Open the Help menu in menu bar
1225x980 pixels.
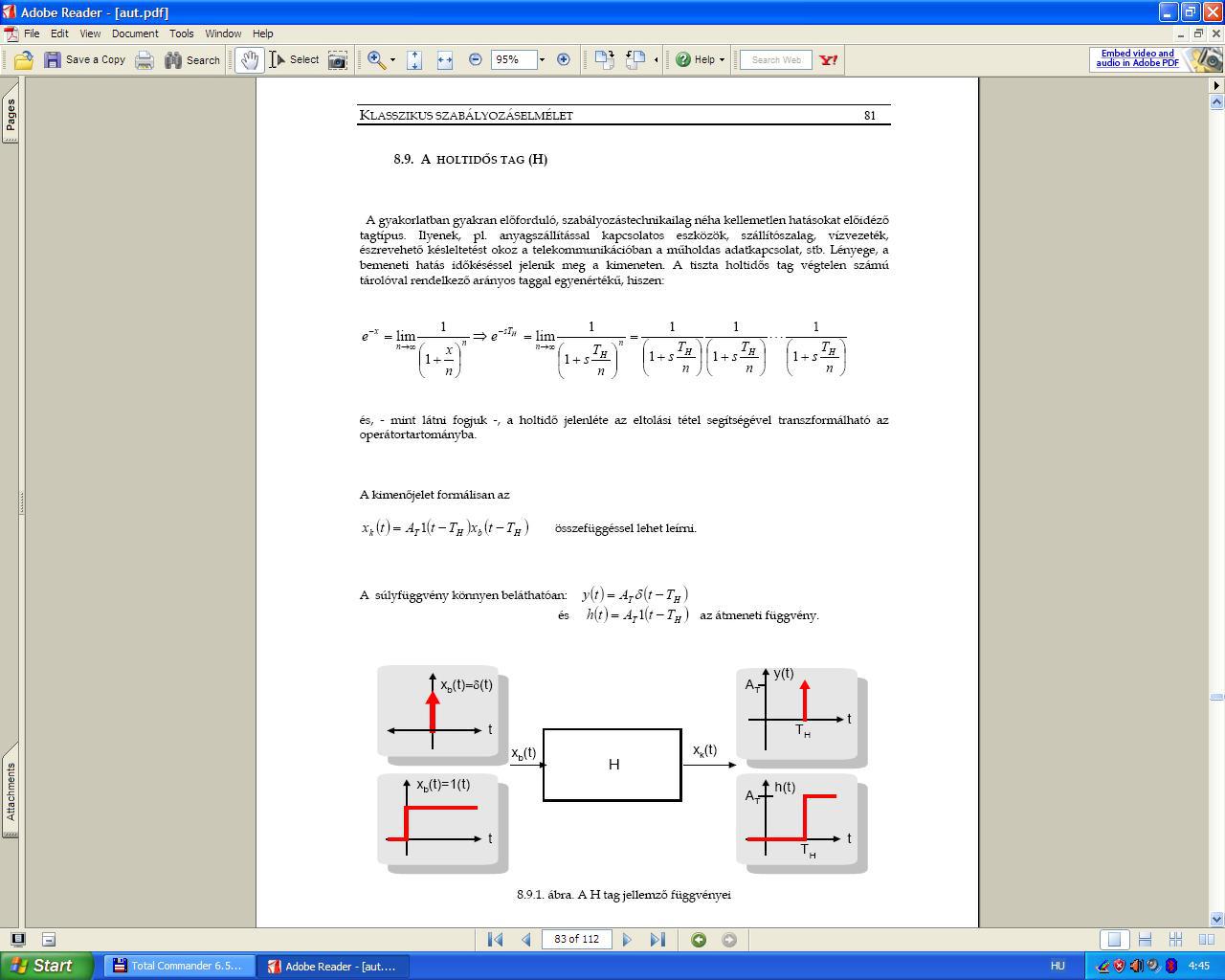click(x=262, y=33)
